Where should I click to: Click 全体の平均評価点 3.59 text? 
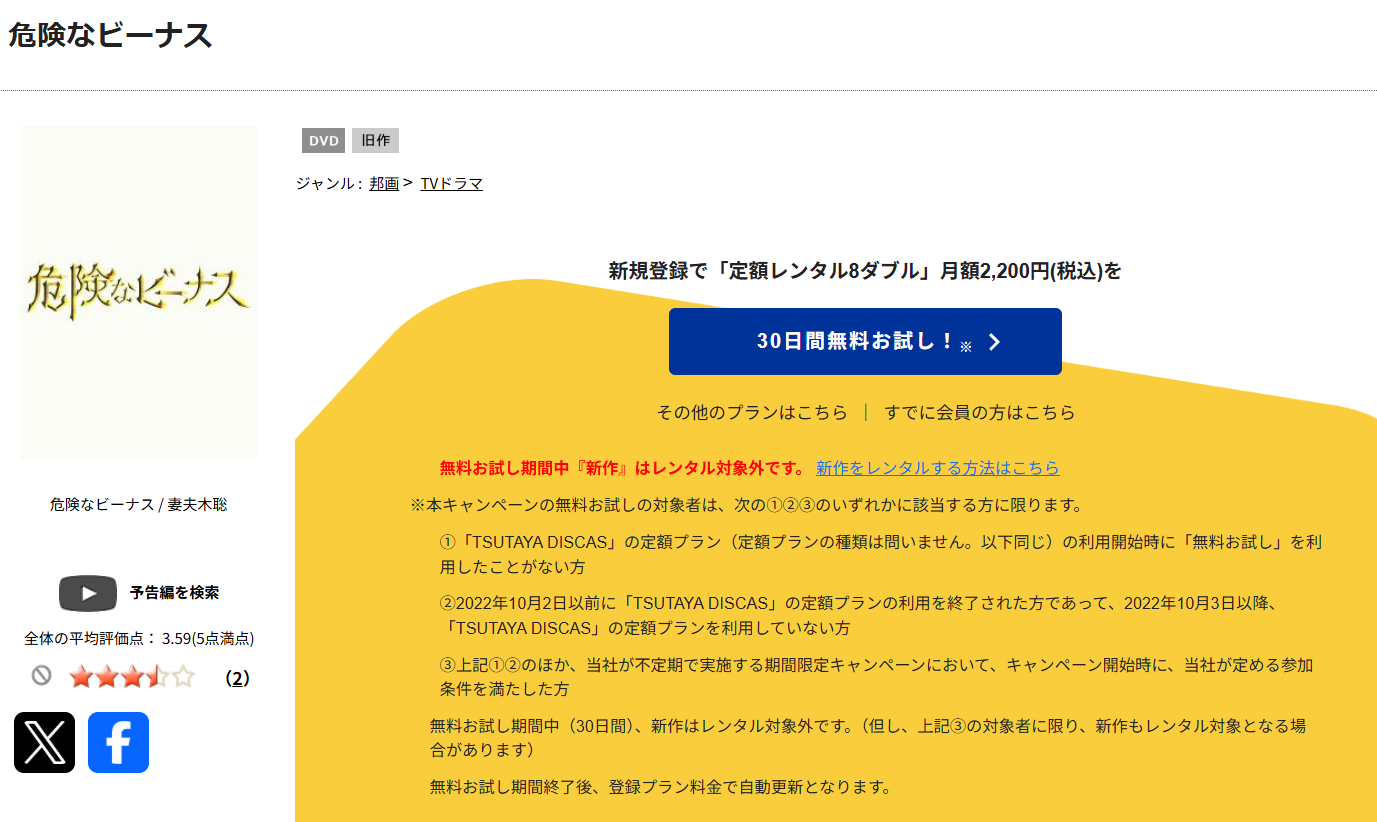click(x=139, y=638)
